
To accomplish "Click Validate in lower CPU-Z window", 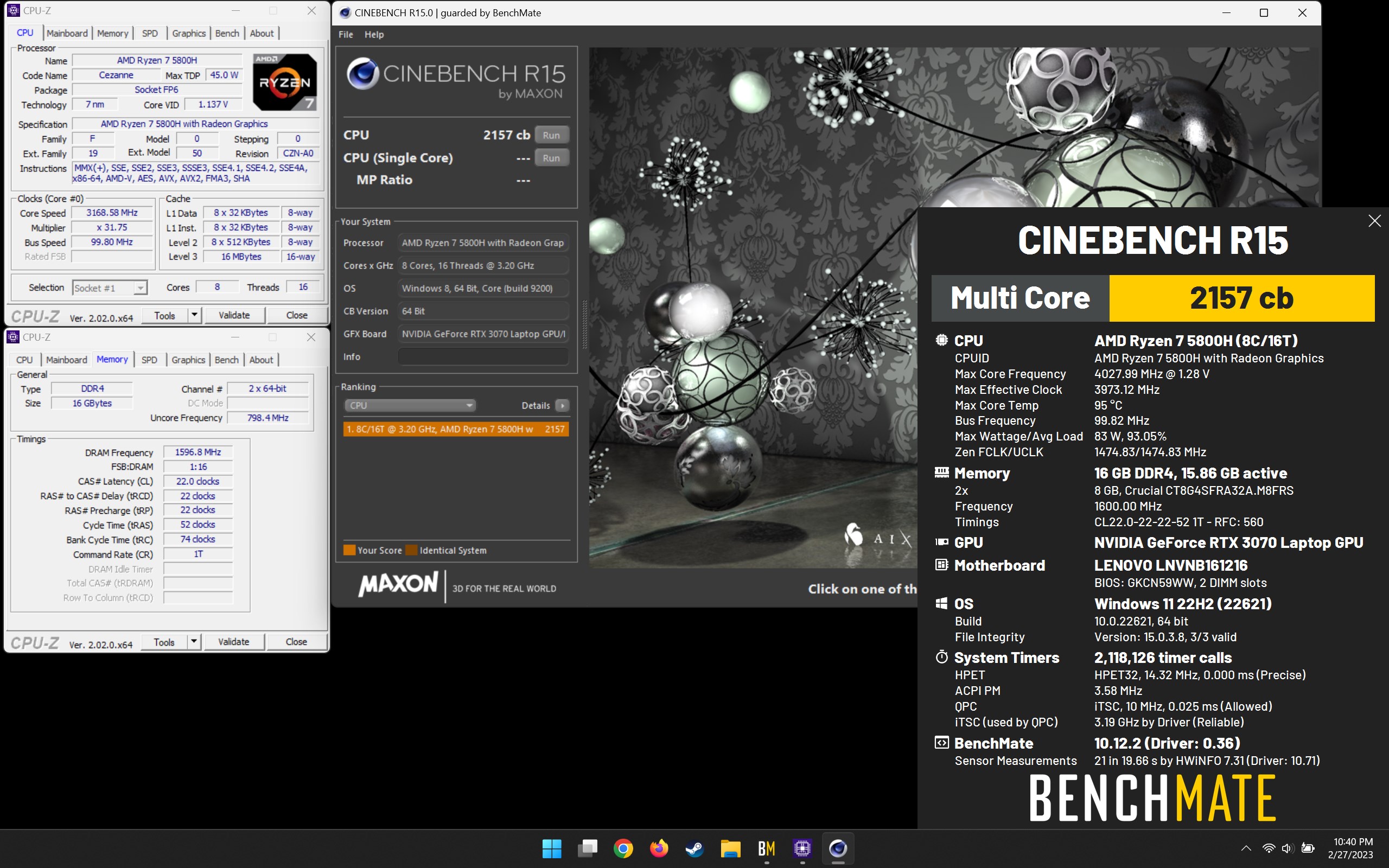I will [234, 642].
